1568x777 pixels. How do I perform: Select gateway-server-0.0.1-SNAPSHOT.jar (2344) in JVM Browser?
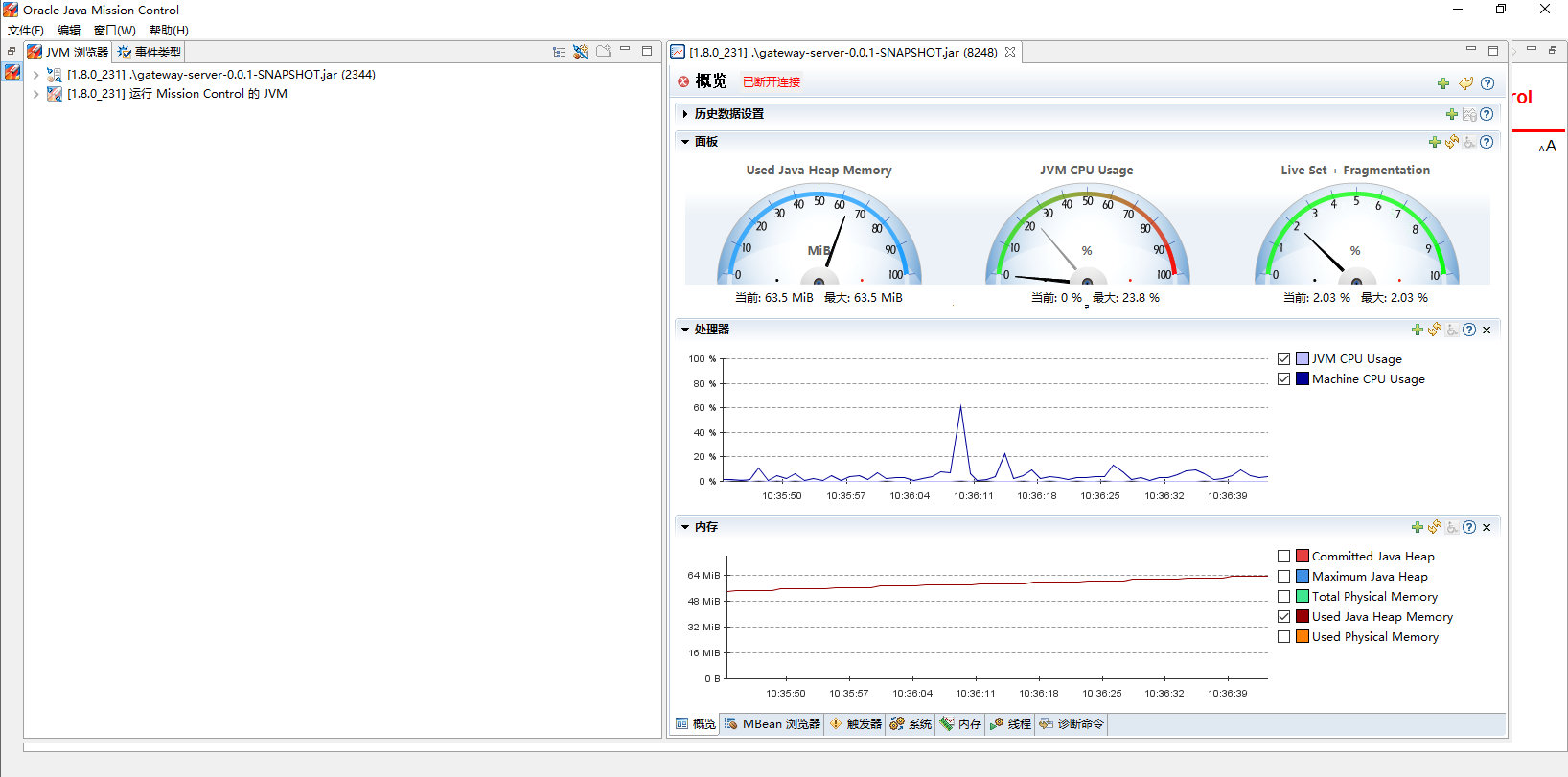(220, 75)
